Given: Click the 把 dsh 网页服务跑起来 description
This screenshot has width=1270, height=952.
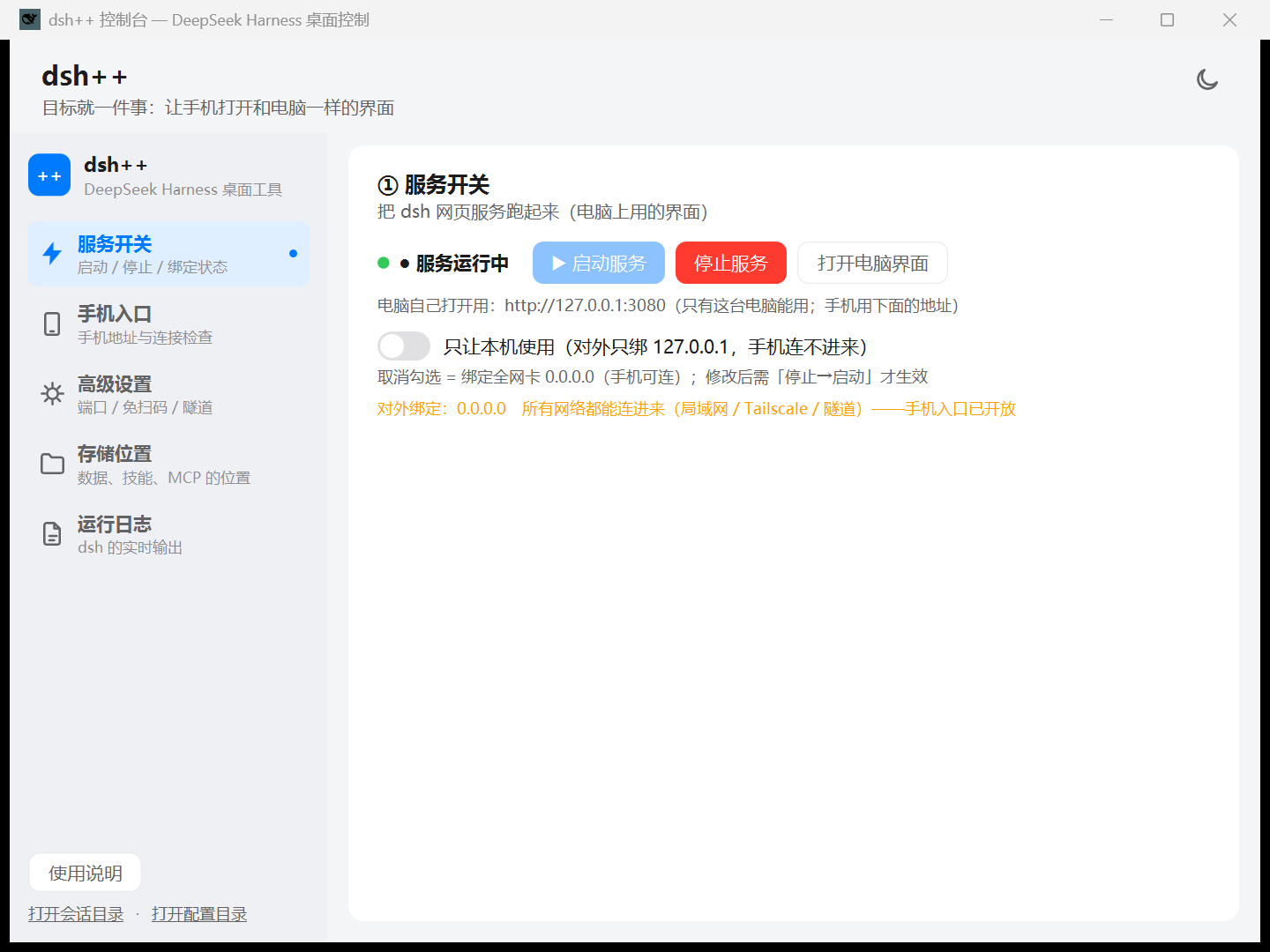Looking at the screenshot, I should (x=542, y=212).
